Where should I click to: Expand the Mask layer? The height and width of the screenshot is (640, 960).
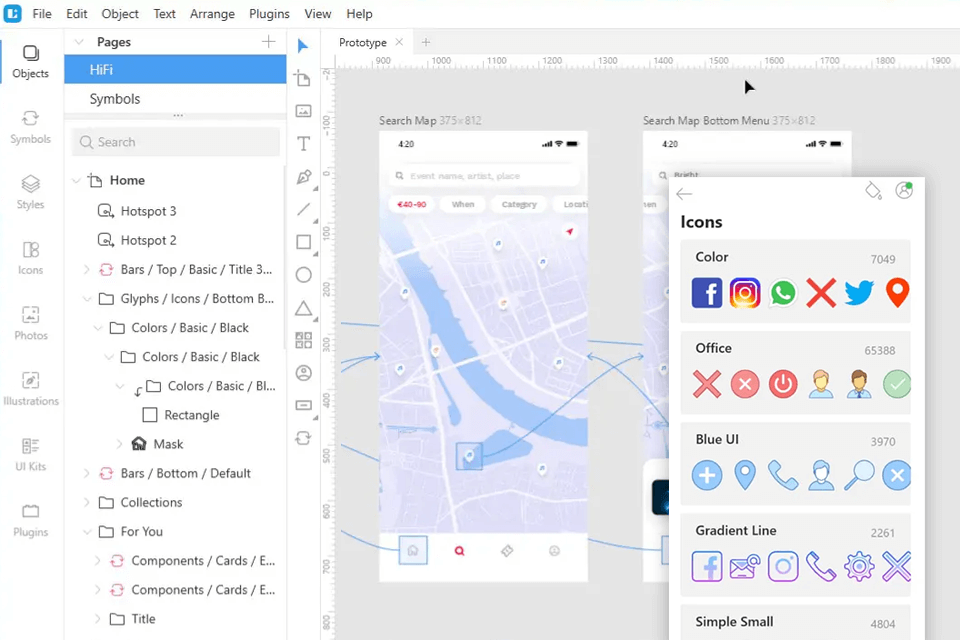pos(119,444)
